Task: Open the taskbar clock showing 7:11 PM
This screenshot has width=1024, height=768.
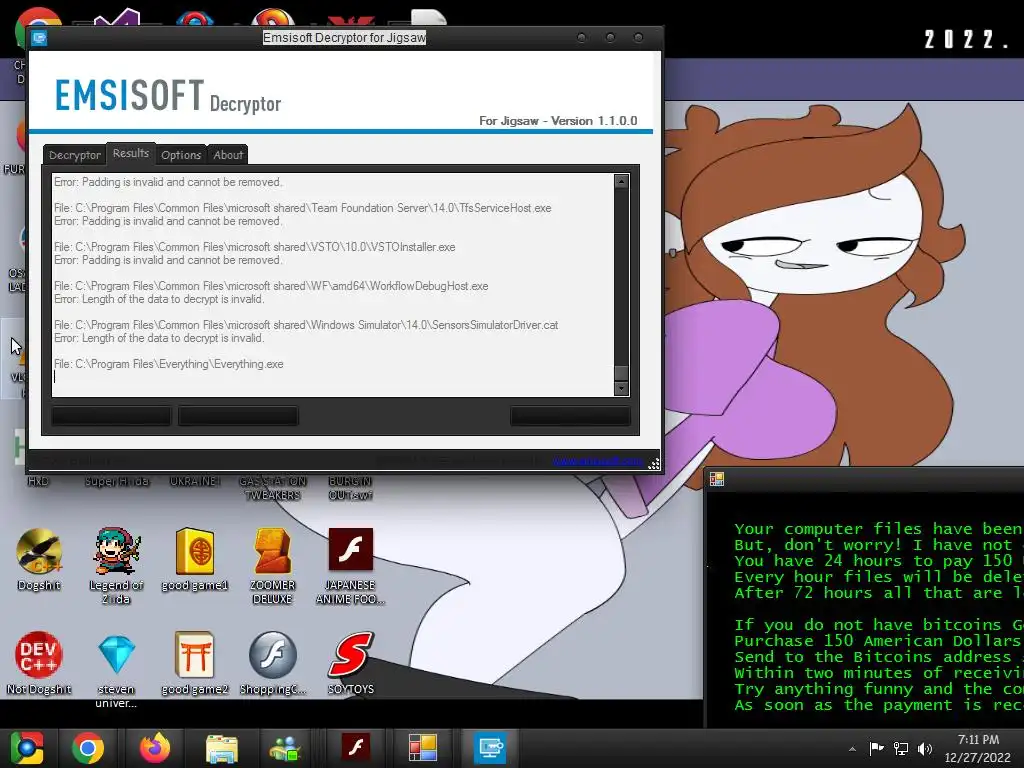Action: (x=978, y=748)
